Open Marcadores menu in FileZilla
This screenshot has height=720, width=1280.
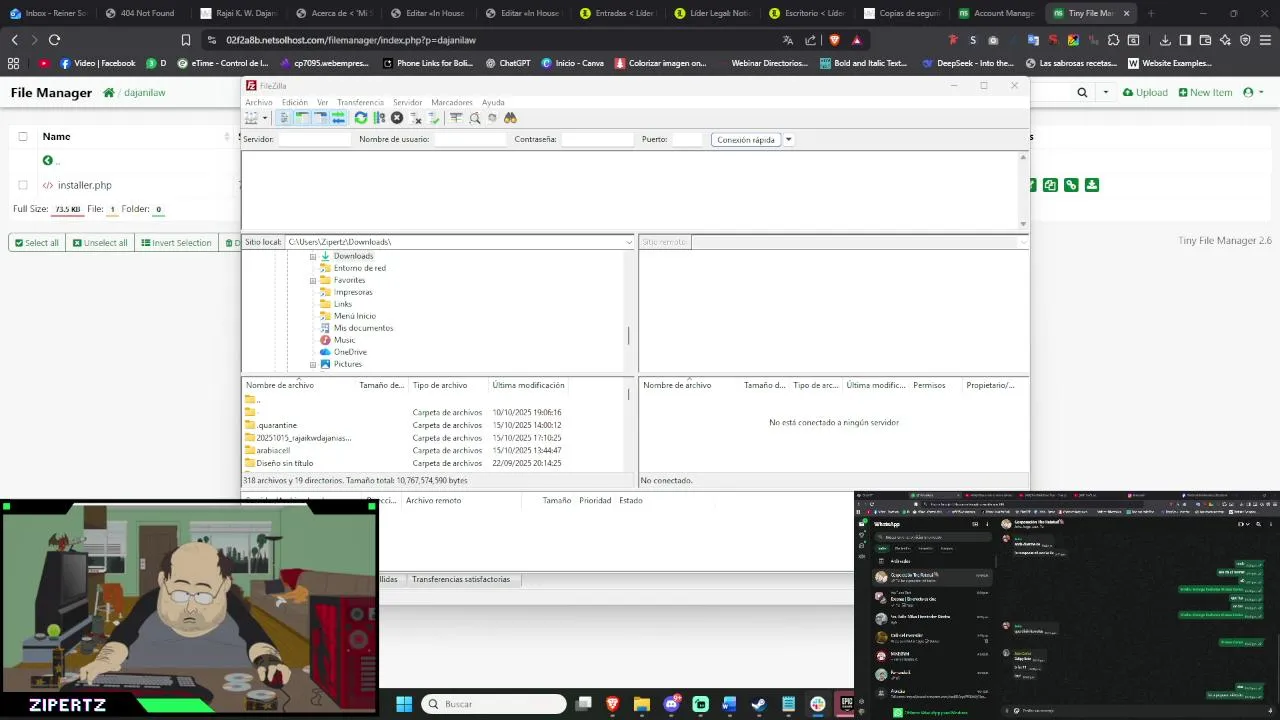point(452,102)
